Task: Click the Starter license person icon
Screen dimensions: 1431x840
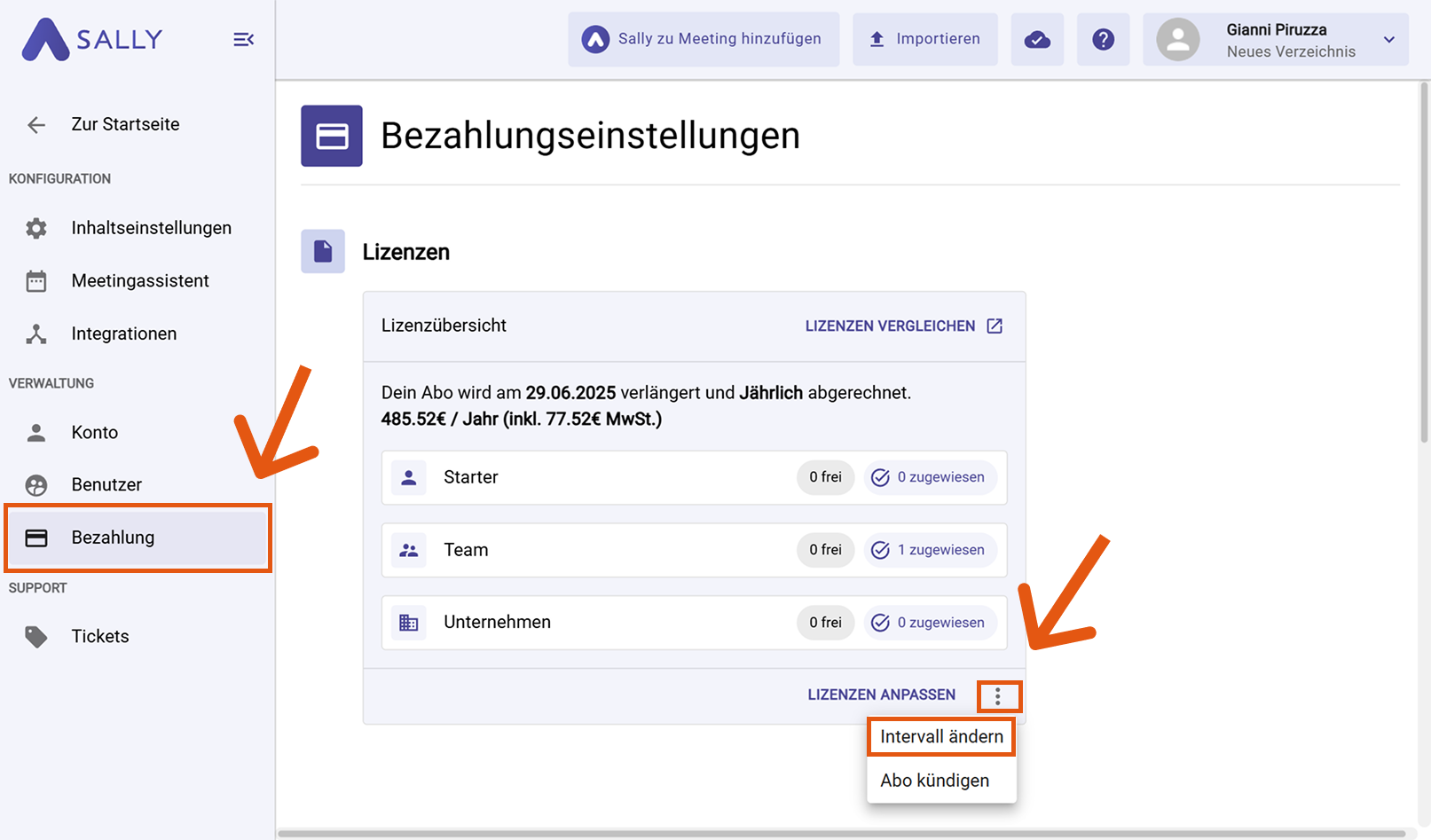Action: [x=409, y=477]
